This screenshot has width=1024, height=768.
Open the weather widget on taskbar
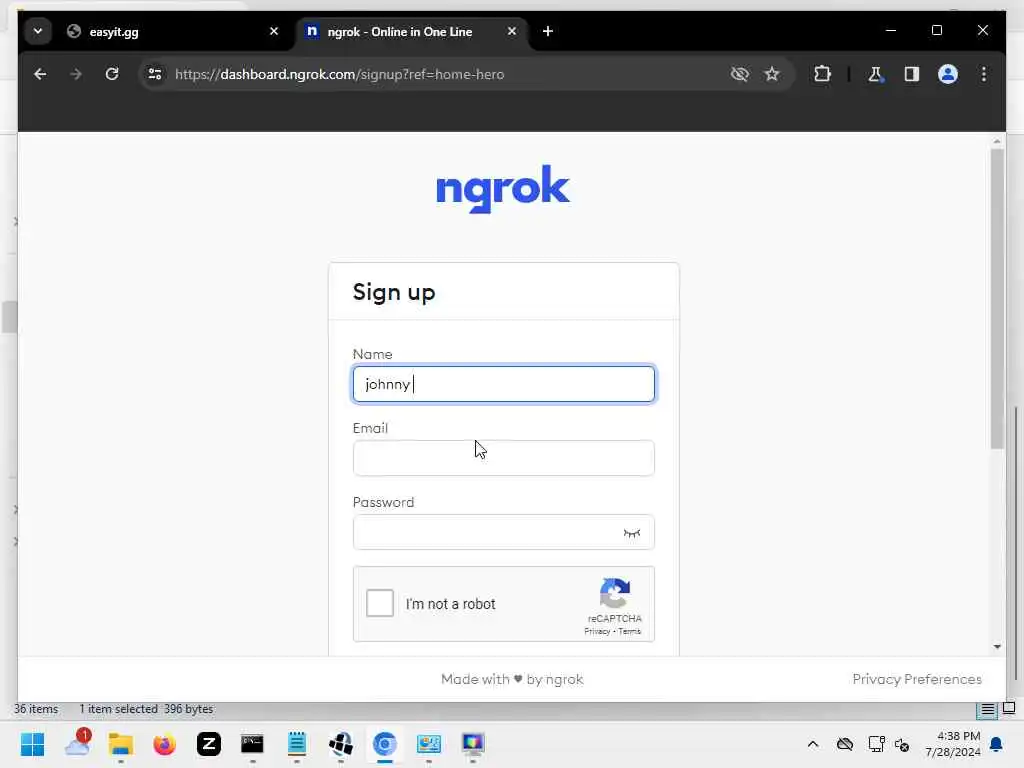click(77, 744)
